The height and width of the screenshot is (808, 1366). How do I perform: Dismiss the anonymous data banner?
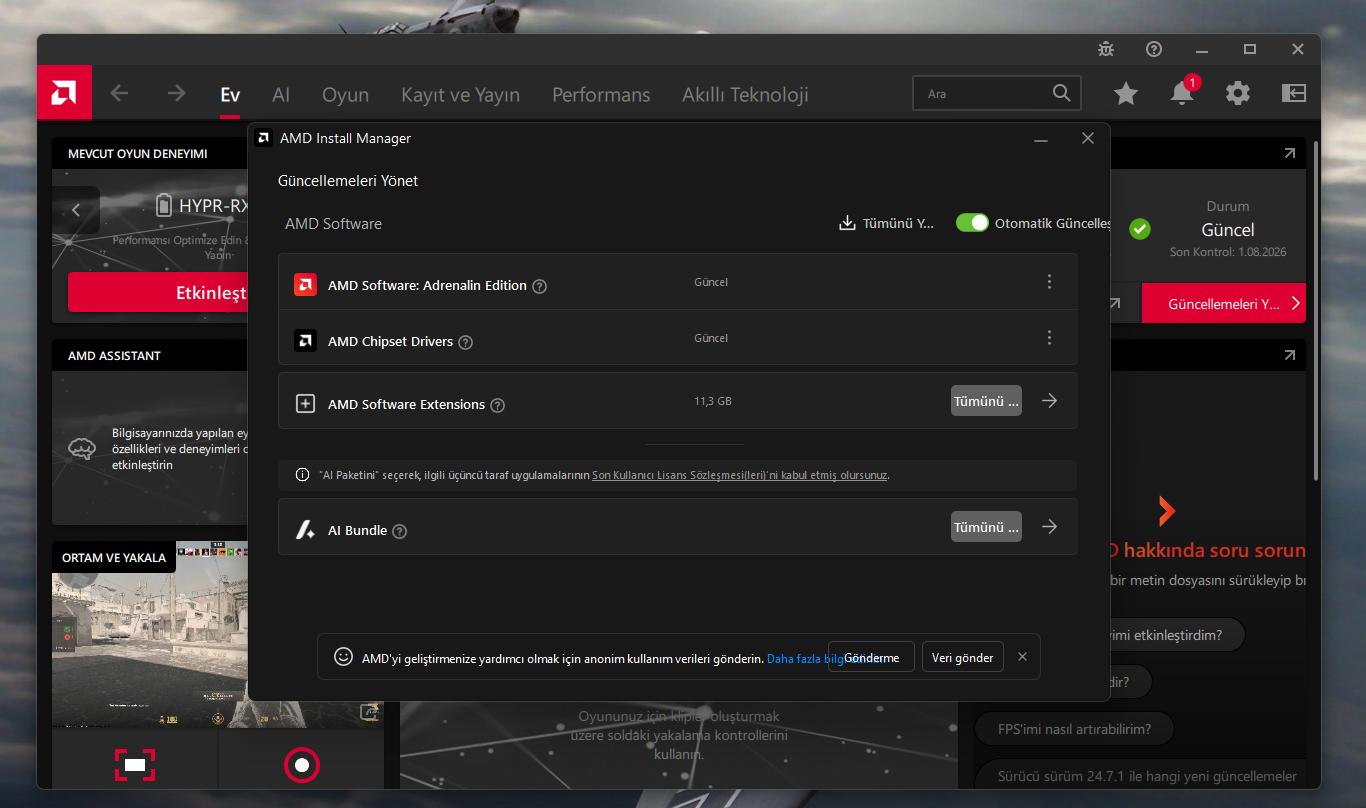(x=1022, y=657)
